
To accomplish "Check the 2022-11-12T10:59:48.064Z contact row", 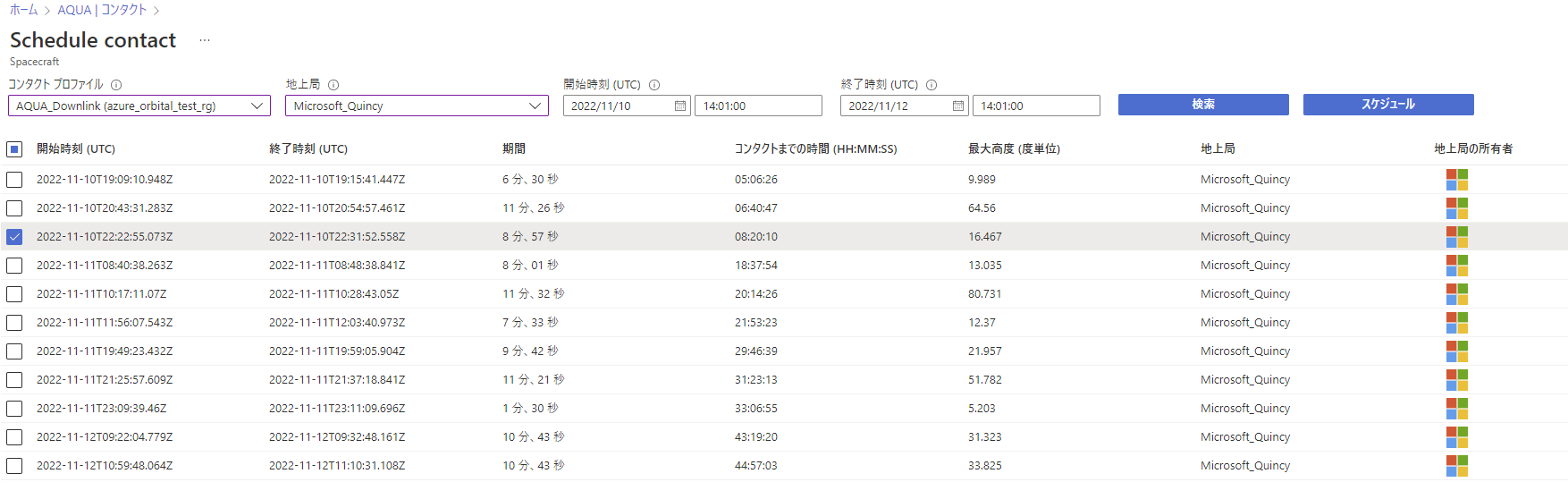I will 14,466.
